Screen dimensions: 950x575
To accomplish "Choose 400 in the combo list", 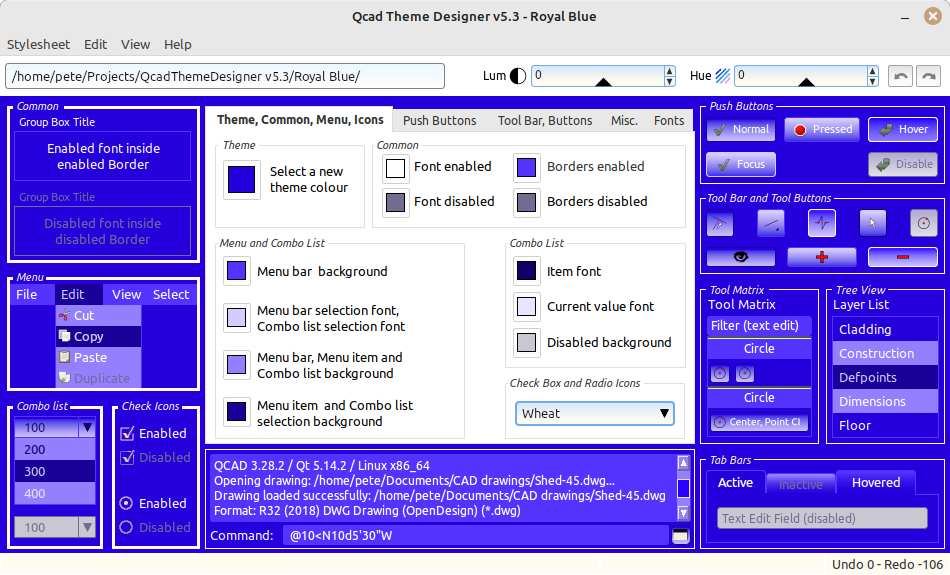I will [55, 493].
